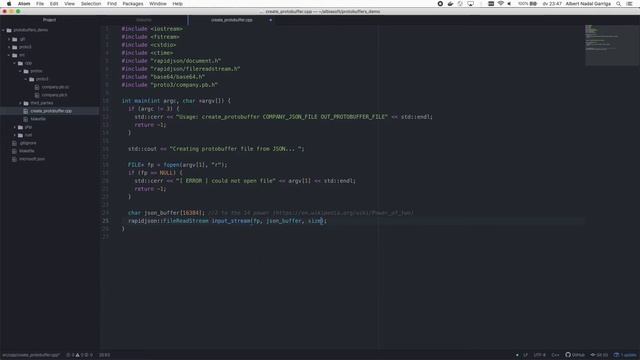Image resolution: width=640 pixels, height=360 pixels.
Task: Collapse the cpp folder
Action: (x=15, y=63)
